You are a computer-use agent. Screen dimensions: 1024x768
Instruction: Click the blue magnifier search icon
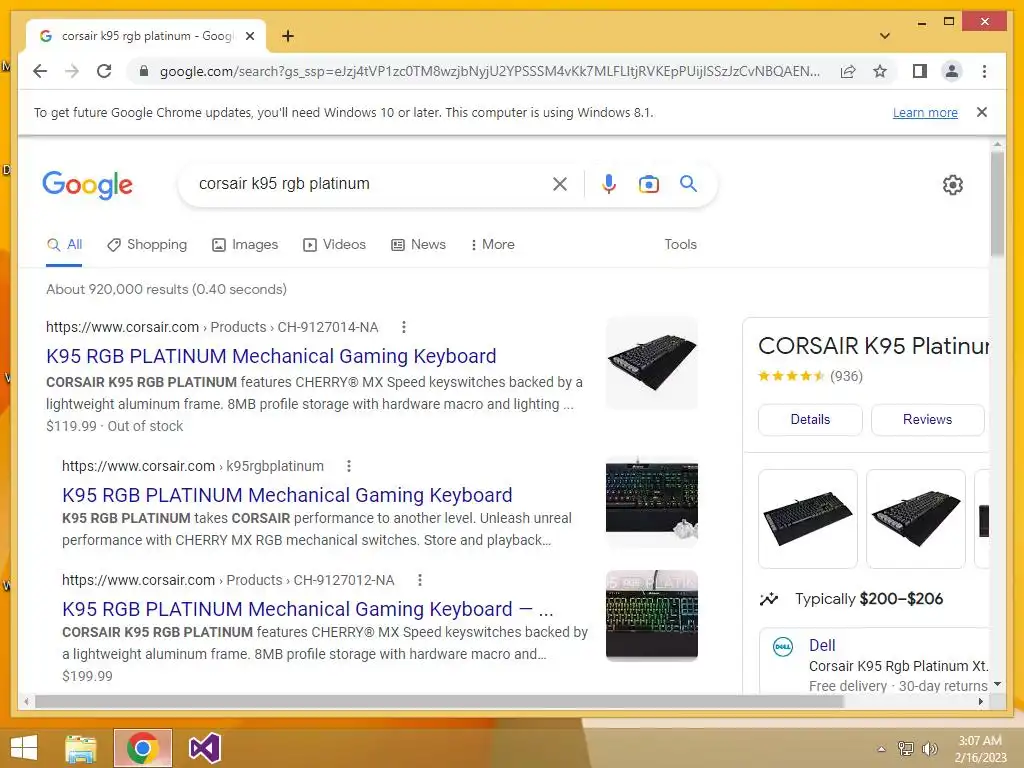coord(688,184)
